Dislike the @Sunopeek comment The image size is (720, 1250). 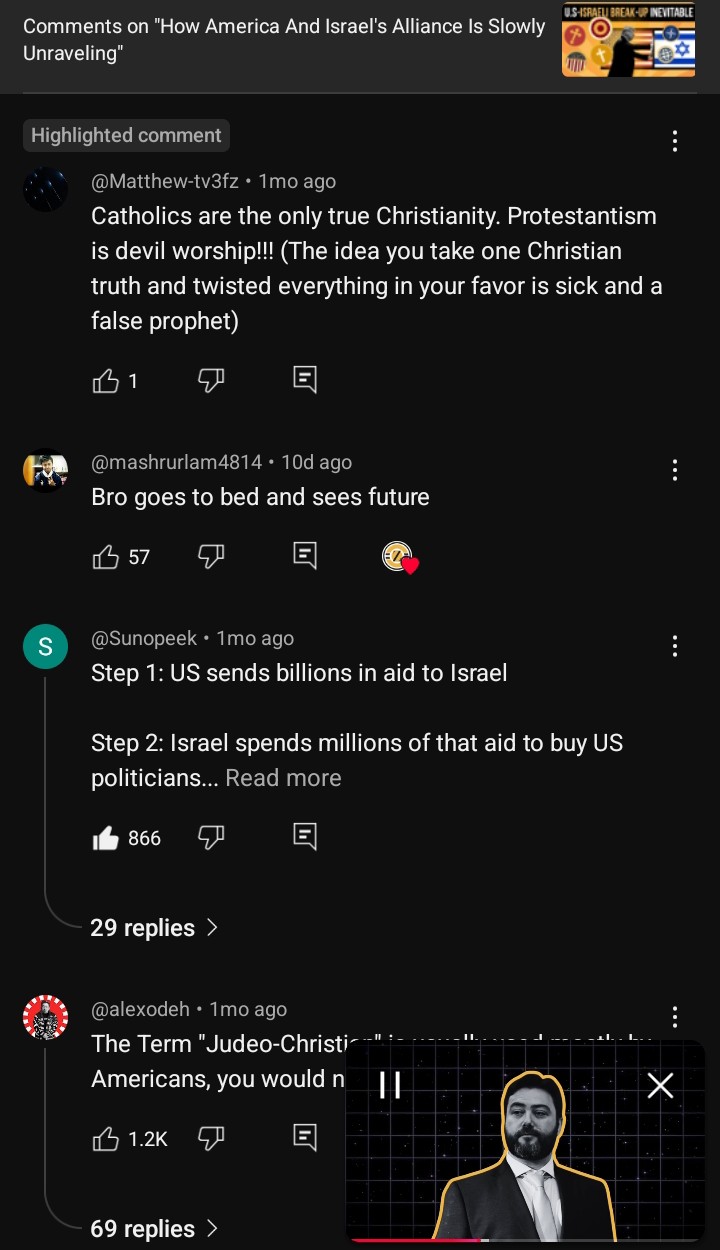pos(211,838)
